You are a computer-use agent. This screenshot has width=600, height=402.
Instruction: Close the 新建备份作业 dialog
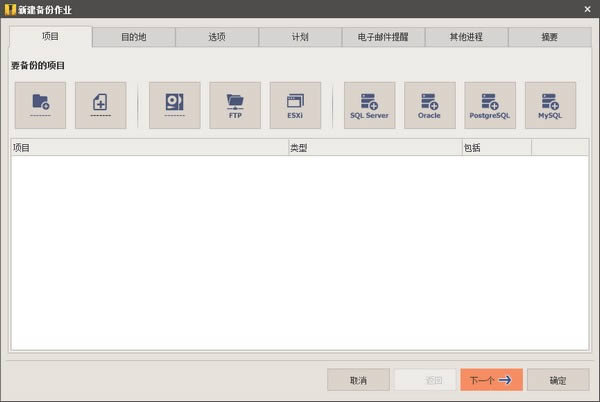point(587,9)
